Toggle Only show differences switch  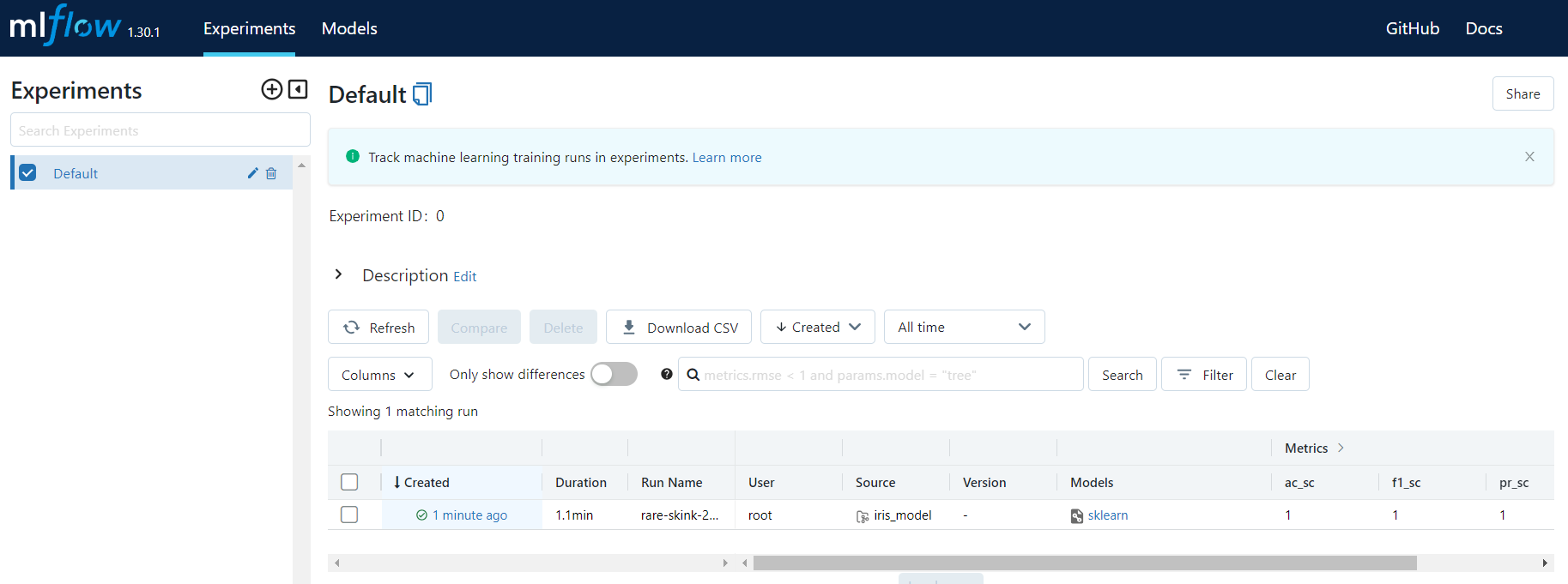click(x=614, y=374)
